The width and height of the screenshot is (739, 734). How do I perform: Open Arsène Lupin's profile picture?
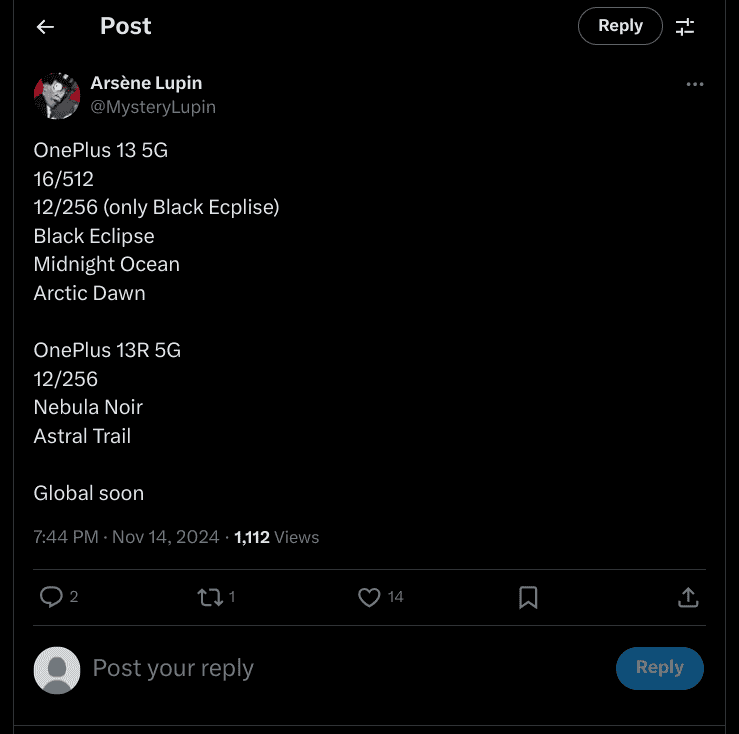point(57,95)
